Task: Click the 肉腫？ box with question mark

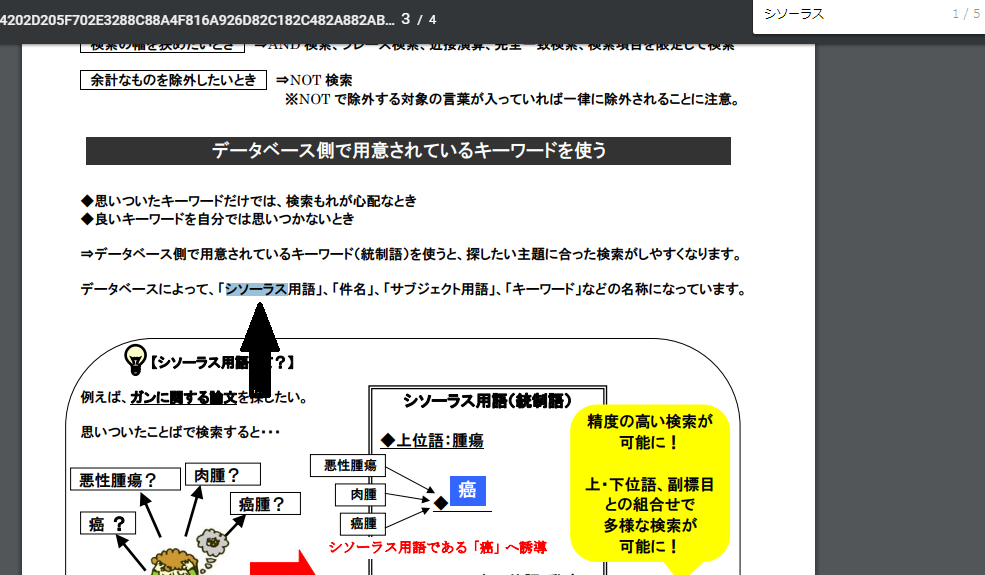Action: (x=223, y=474)
